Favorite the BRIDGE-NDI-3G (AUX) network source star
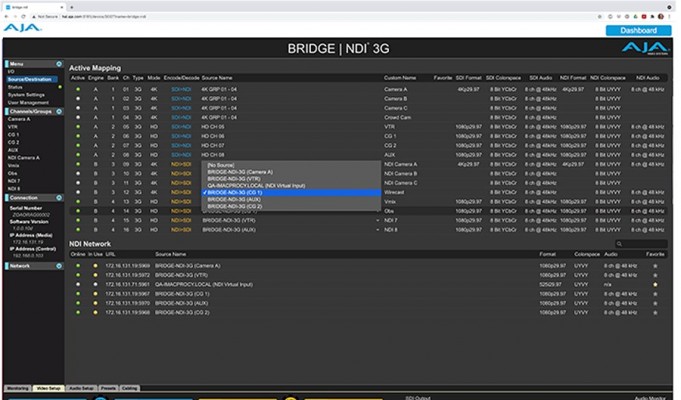Viewport: 681px width, 400px height. (x=655, y=304)
